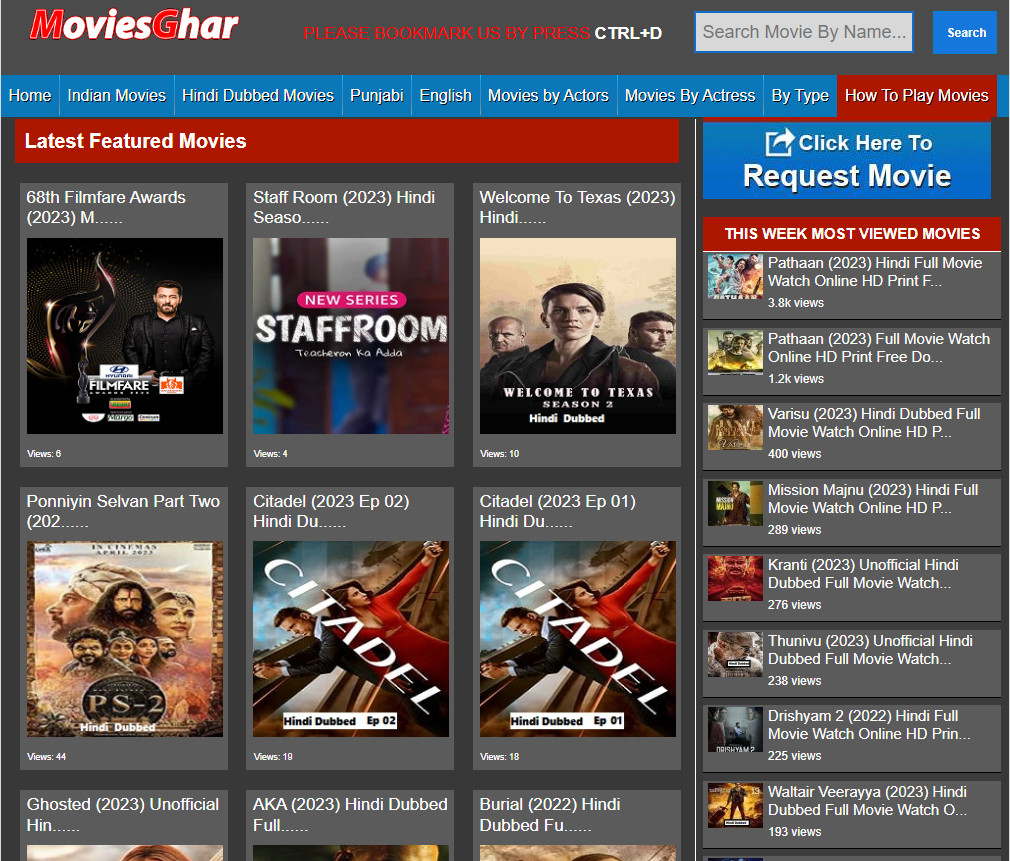1010x861 pixels.
Task: Click the Search Movie By Name field
Action: pyautogui.click(x=804, y=32)
